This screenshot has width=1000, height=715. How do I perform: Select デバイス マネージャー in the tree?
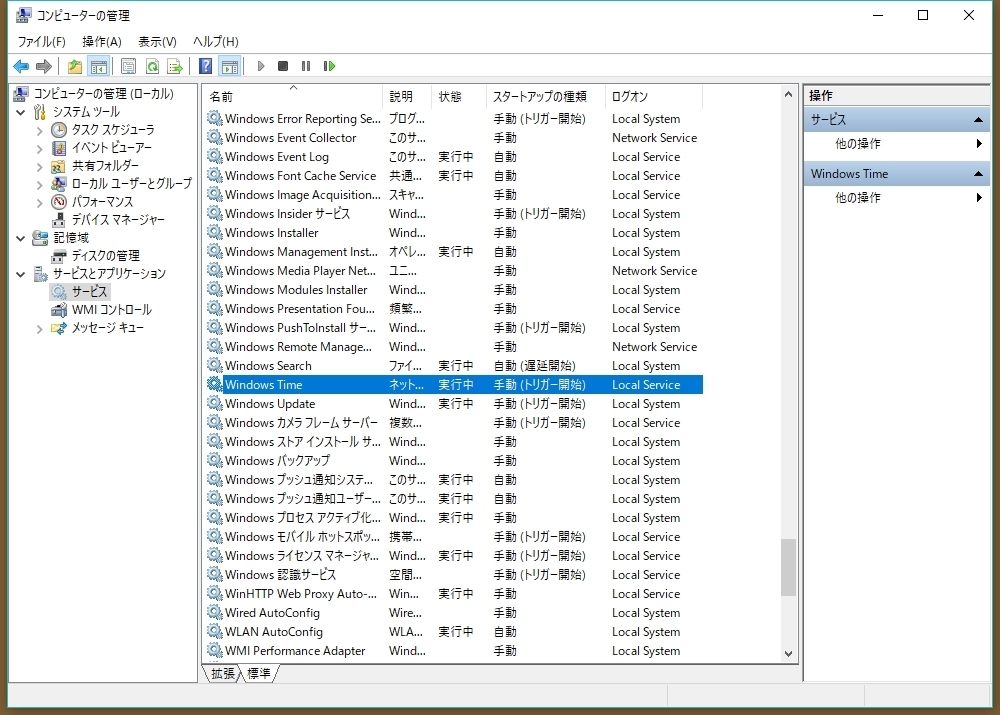click(117, 220)
